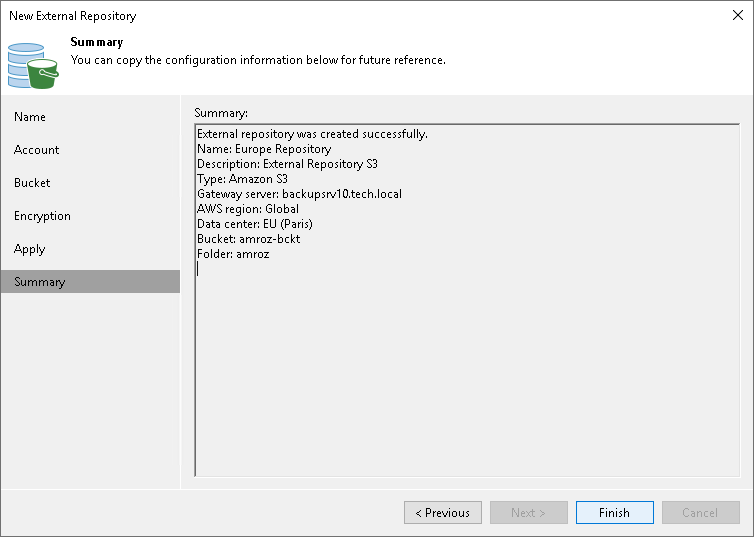Select the Bucket step in left sidebar
The image size is (754, 537).
point(32,183)
